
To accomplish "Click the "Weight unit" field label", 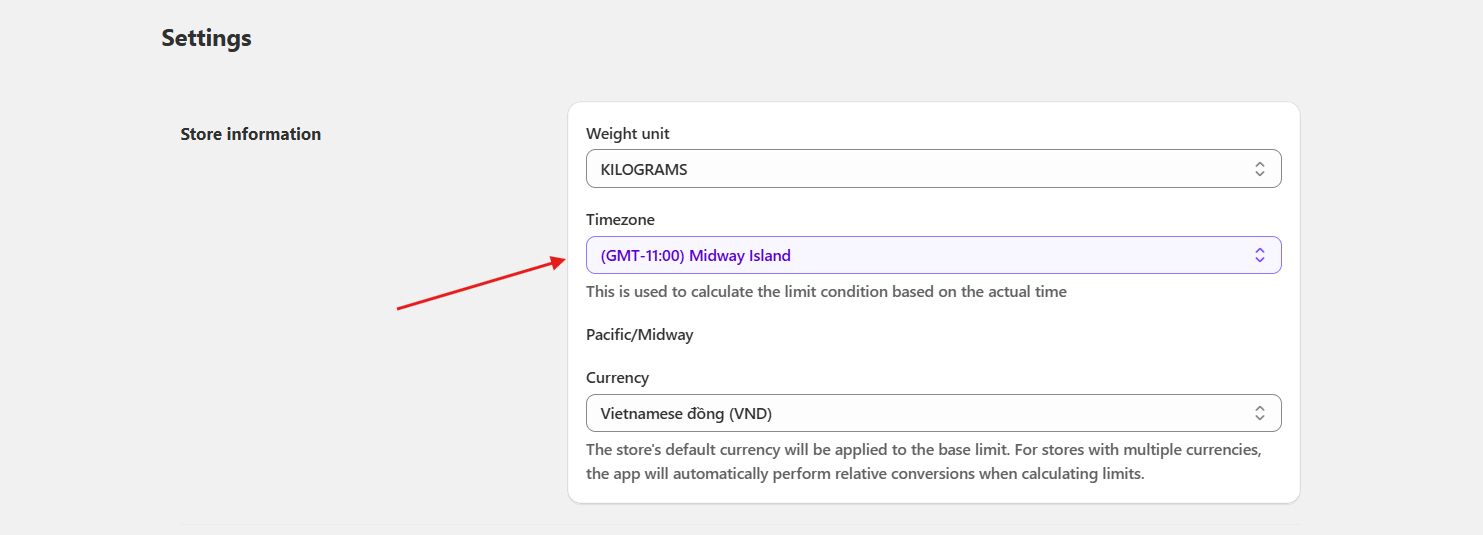I will pyautogui.click(x=627, y=133).
